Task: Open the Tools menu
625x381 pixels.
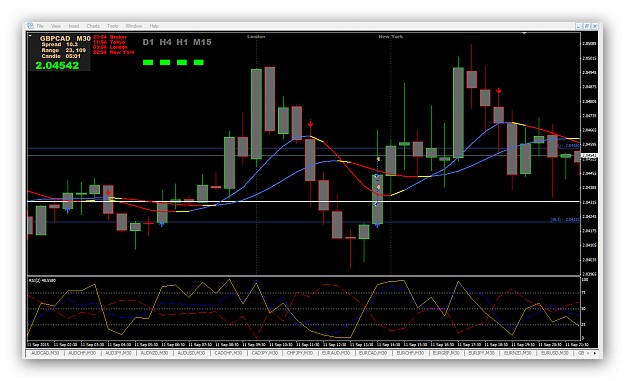Action: point(112,26)
